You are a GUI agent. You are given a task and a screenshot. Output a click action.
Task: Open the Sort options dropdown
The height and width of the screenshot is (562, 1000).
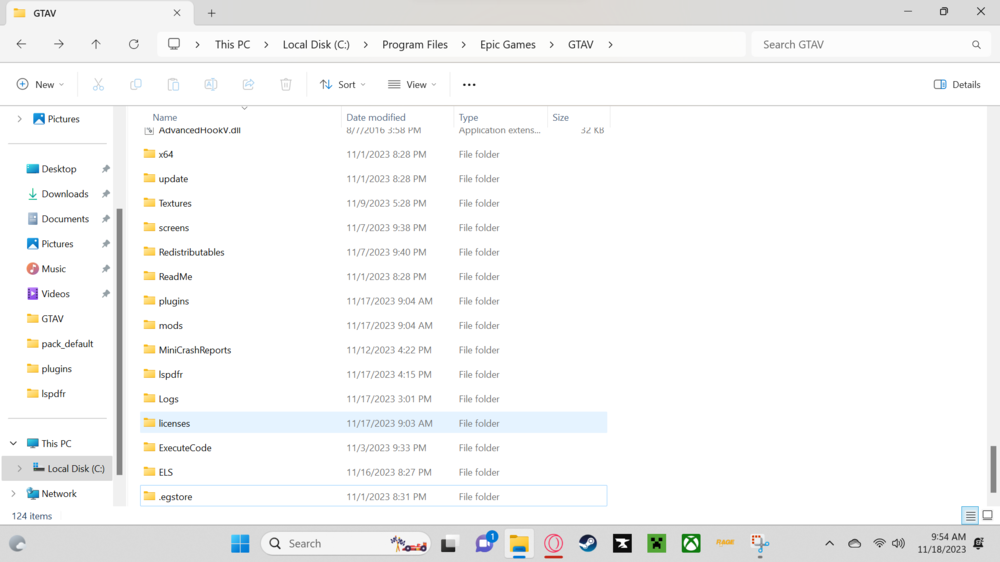342,84
